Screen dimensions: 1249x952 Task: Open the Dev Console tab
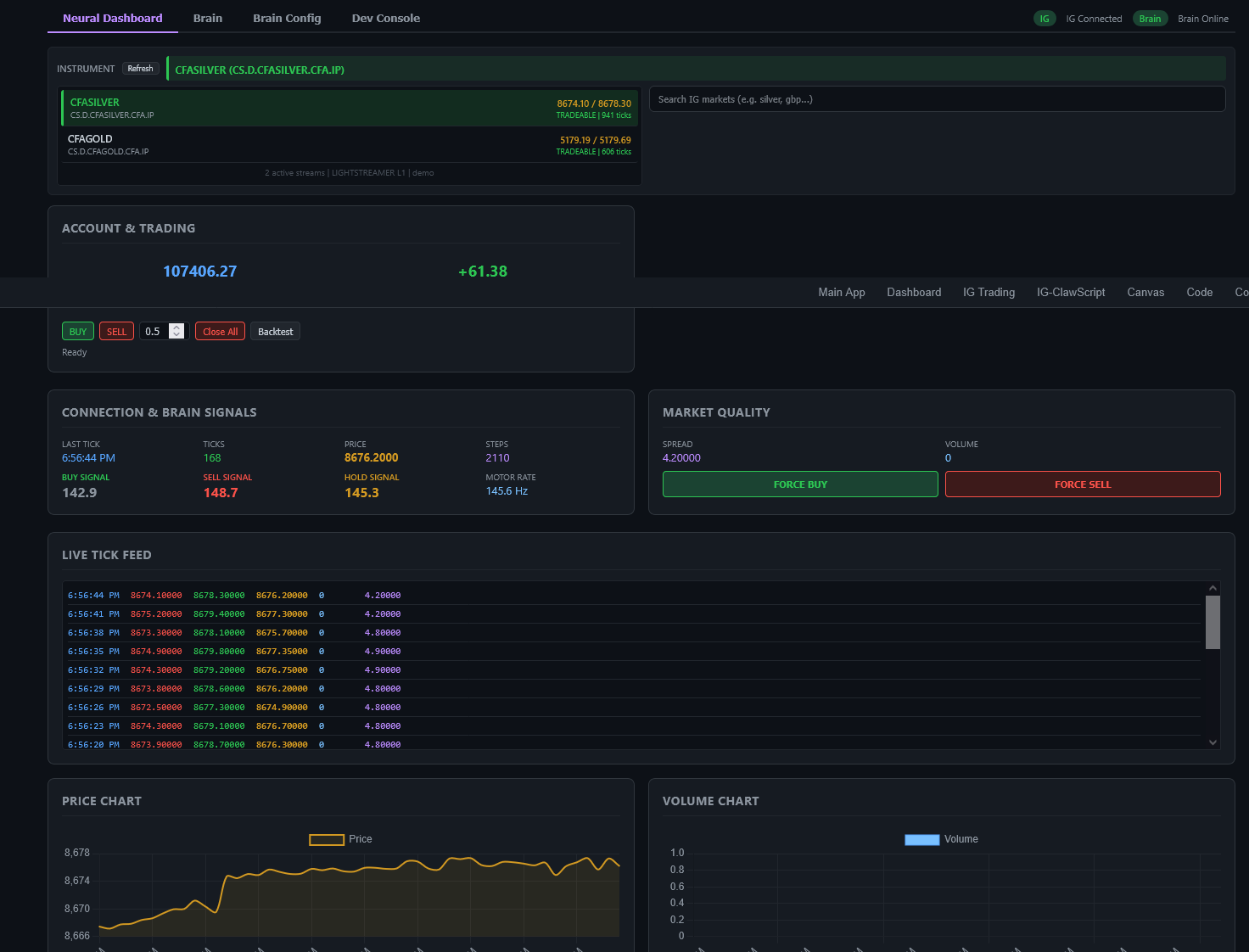(385, 18)
